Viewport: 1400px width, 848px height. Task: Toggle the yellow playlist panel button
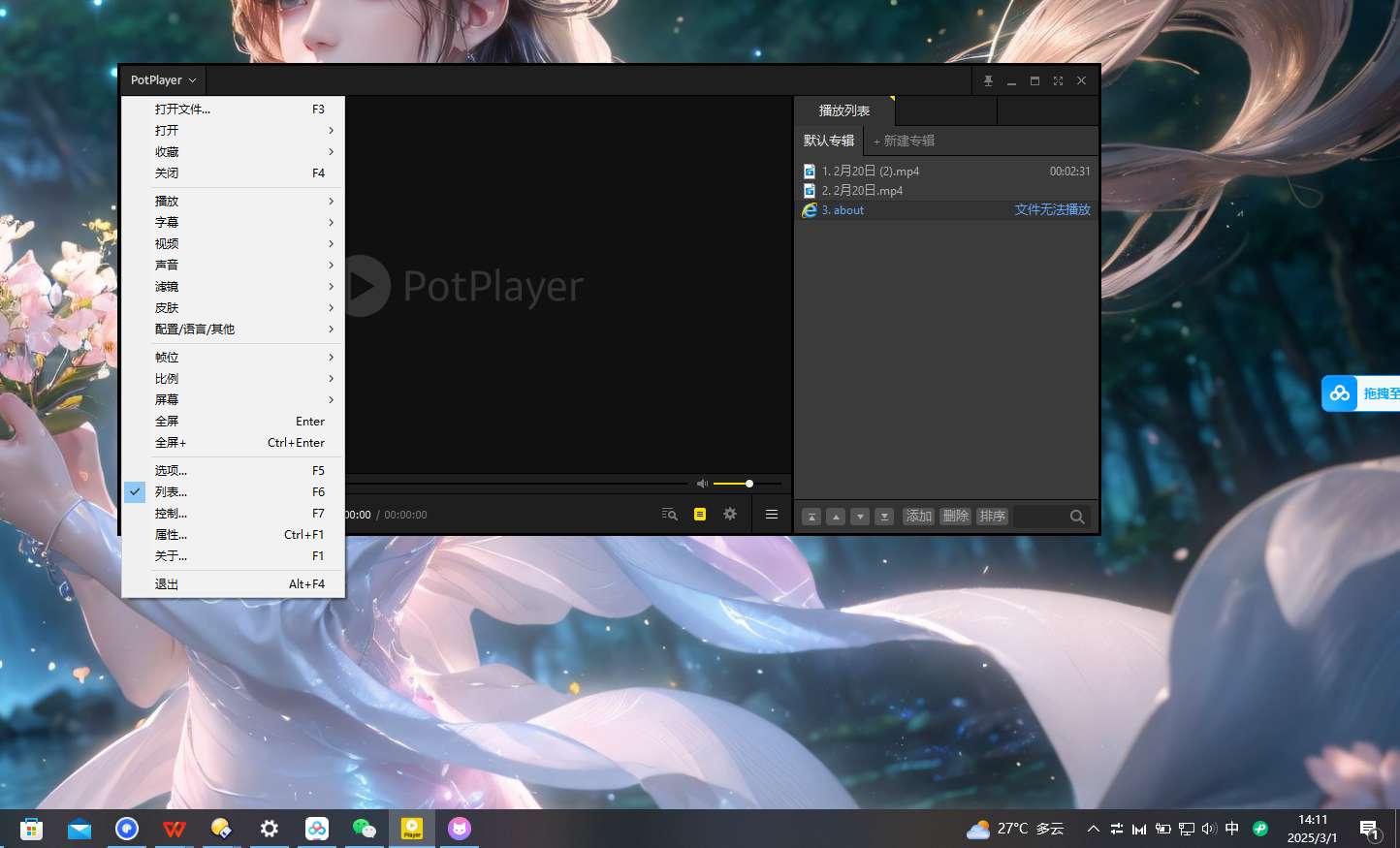tap(700, 515)
